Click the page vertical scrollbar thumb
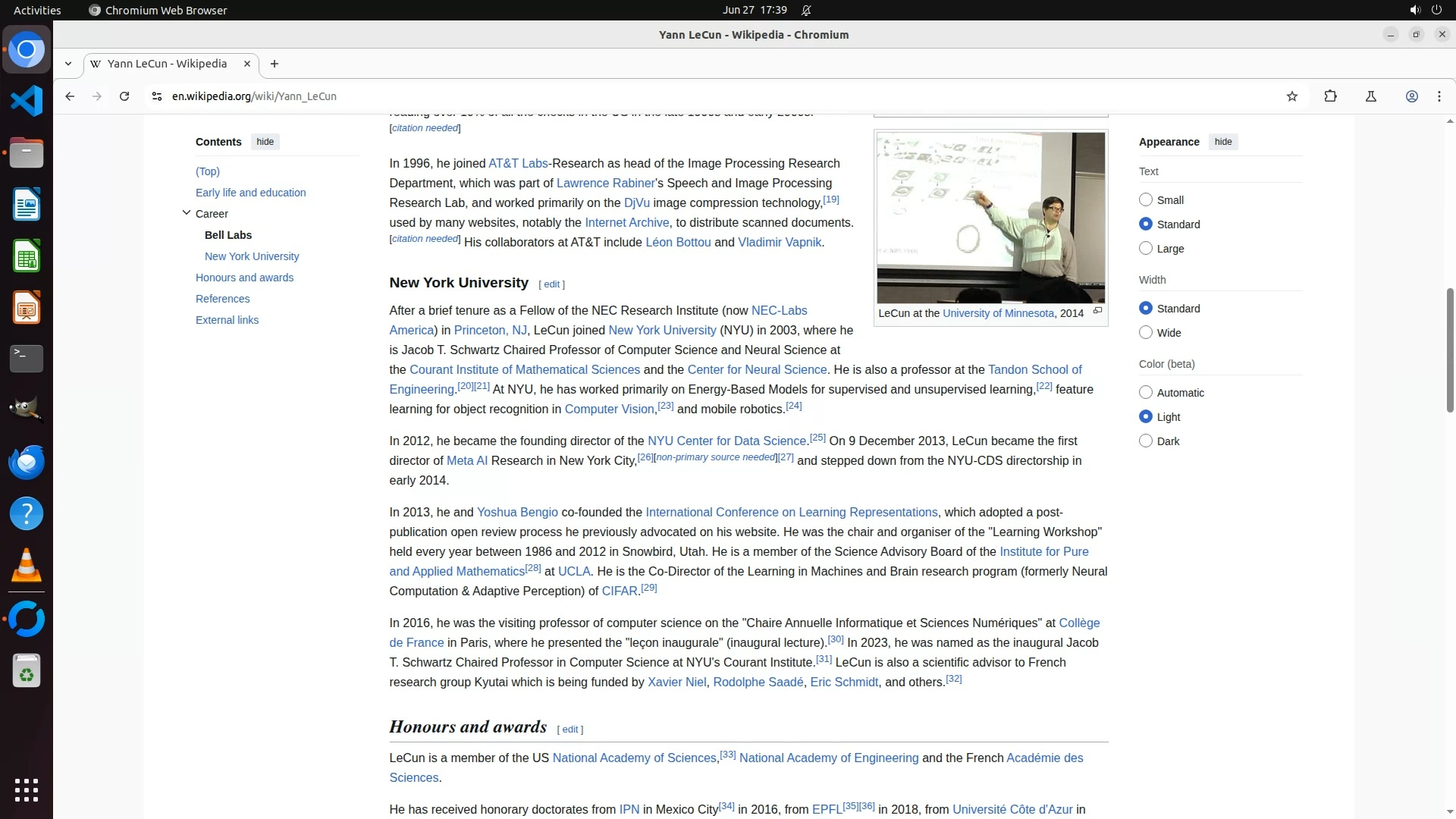The image size is (1456, 819). coord(1450,349)
